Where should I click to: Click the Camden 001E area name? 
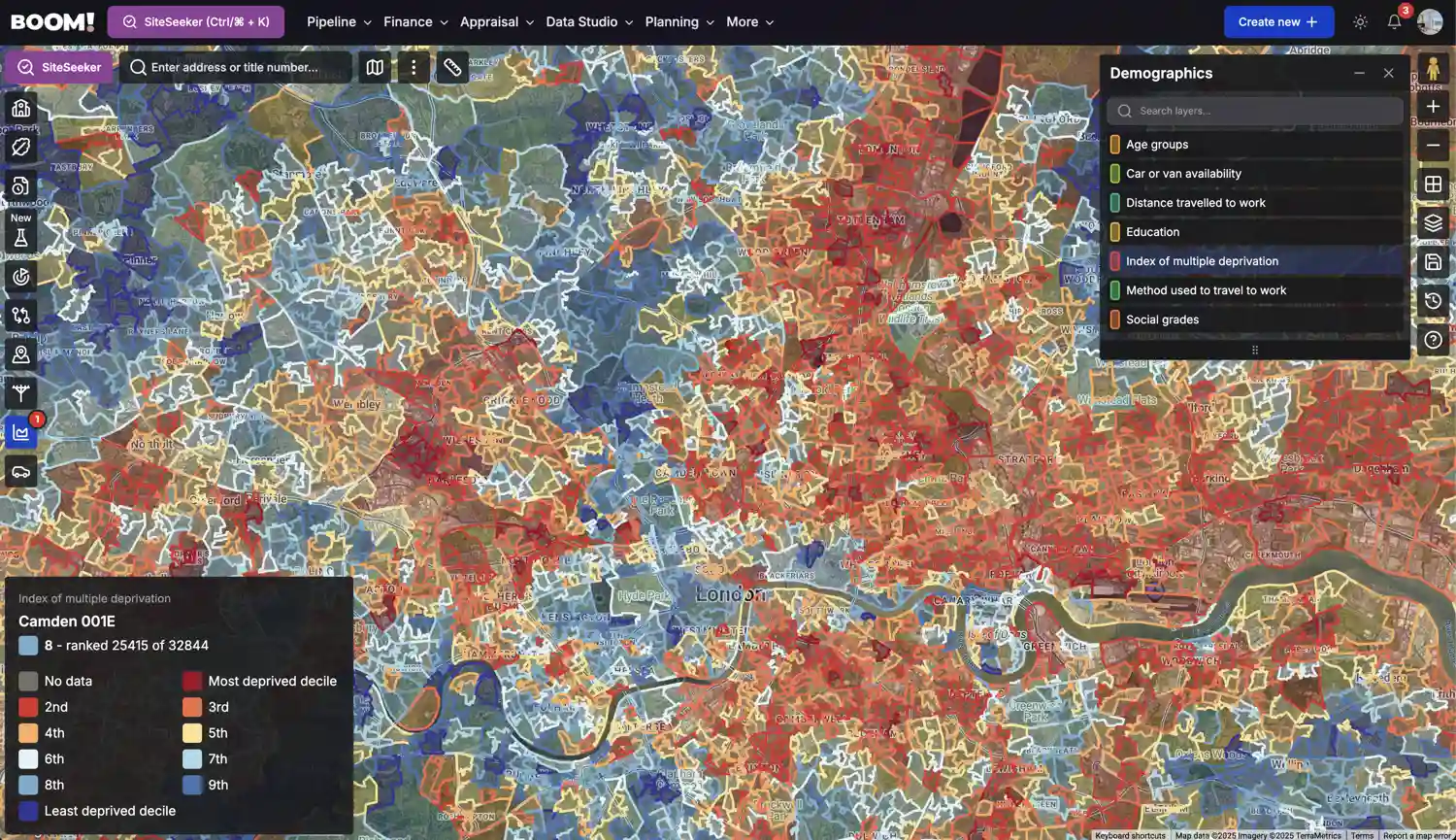(x=67, y=622)
